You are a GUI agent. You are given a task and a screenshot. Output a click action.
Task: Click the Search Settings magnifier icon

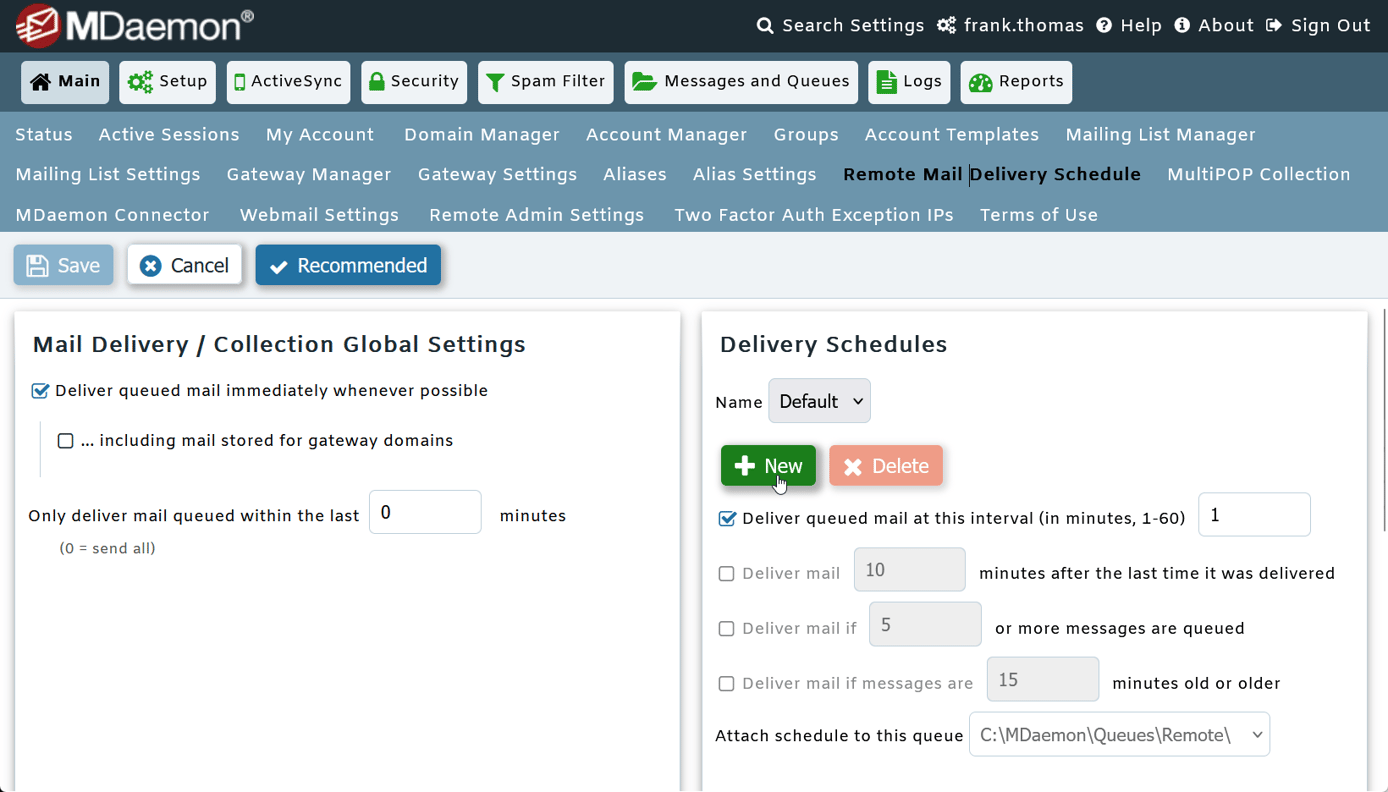(765, 26)
